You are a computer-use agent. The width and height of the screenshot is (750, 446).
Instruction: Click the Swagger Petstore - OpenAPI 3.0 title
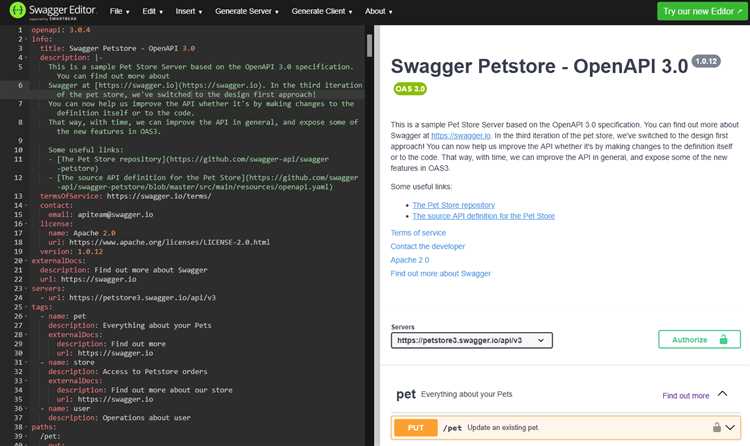[x=540, y=67]
